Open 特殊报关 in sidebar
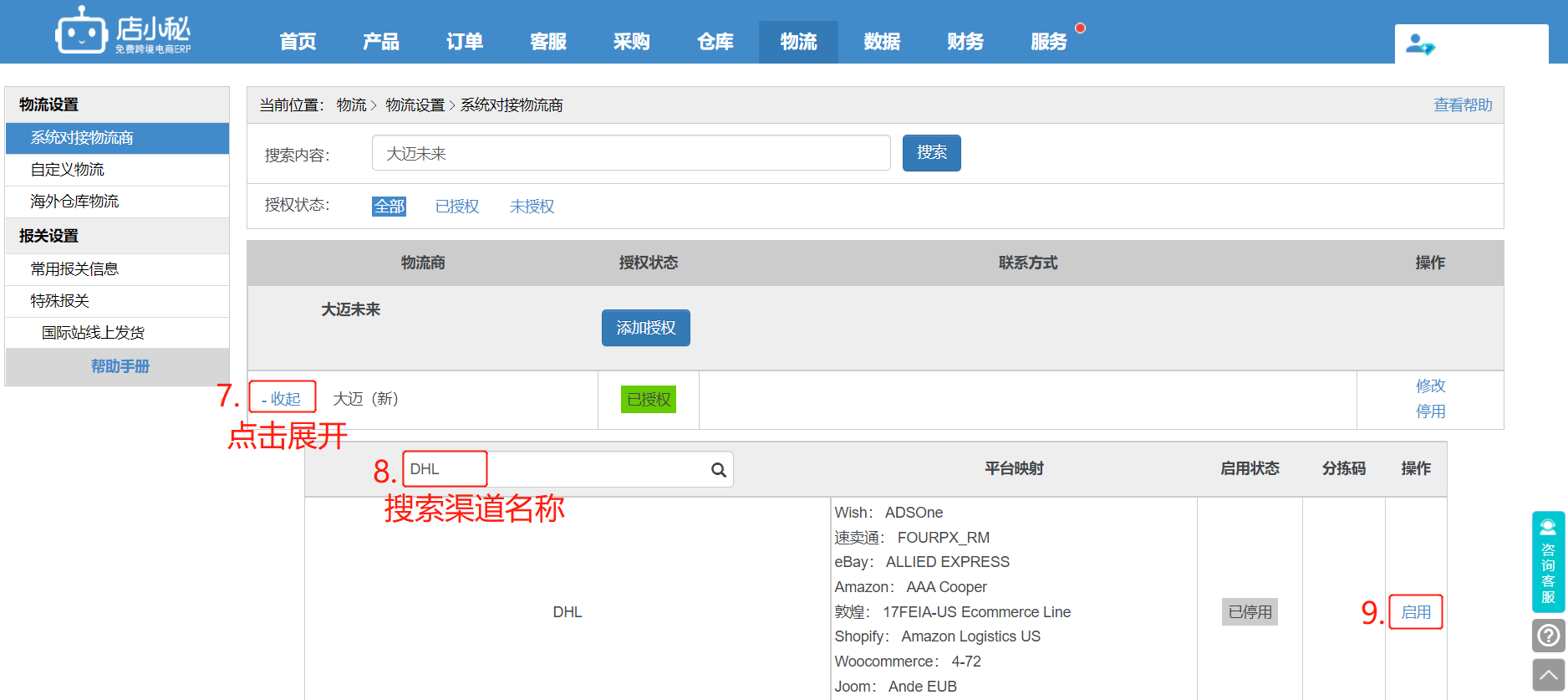 coord(117,301)
